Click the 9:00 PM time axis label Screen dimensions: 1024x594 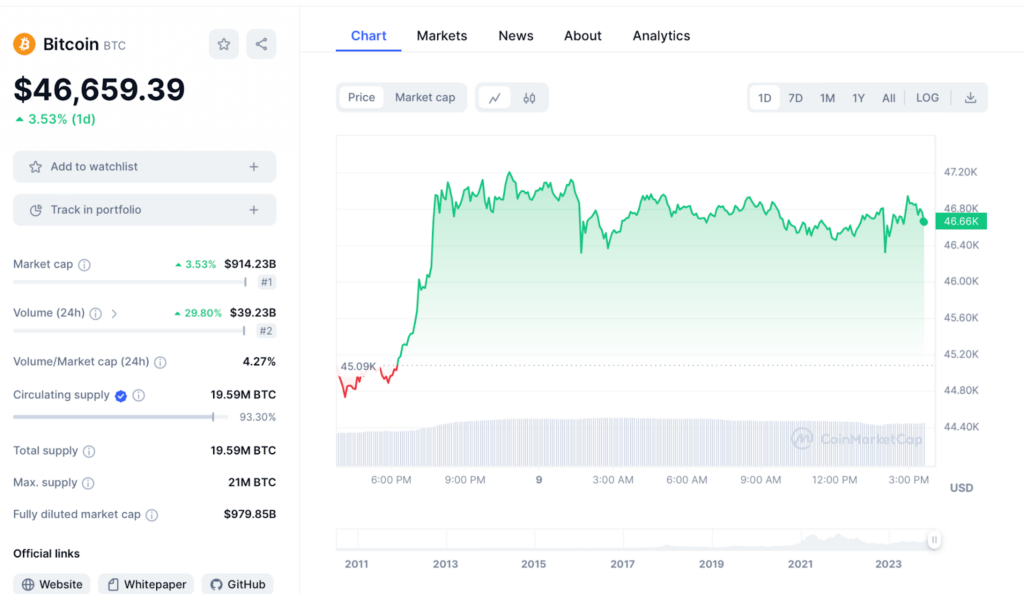(465, 480)
